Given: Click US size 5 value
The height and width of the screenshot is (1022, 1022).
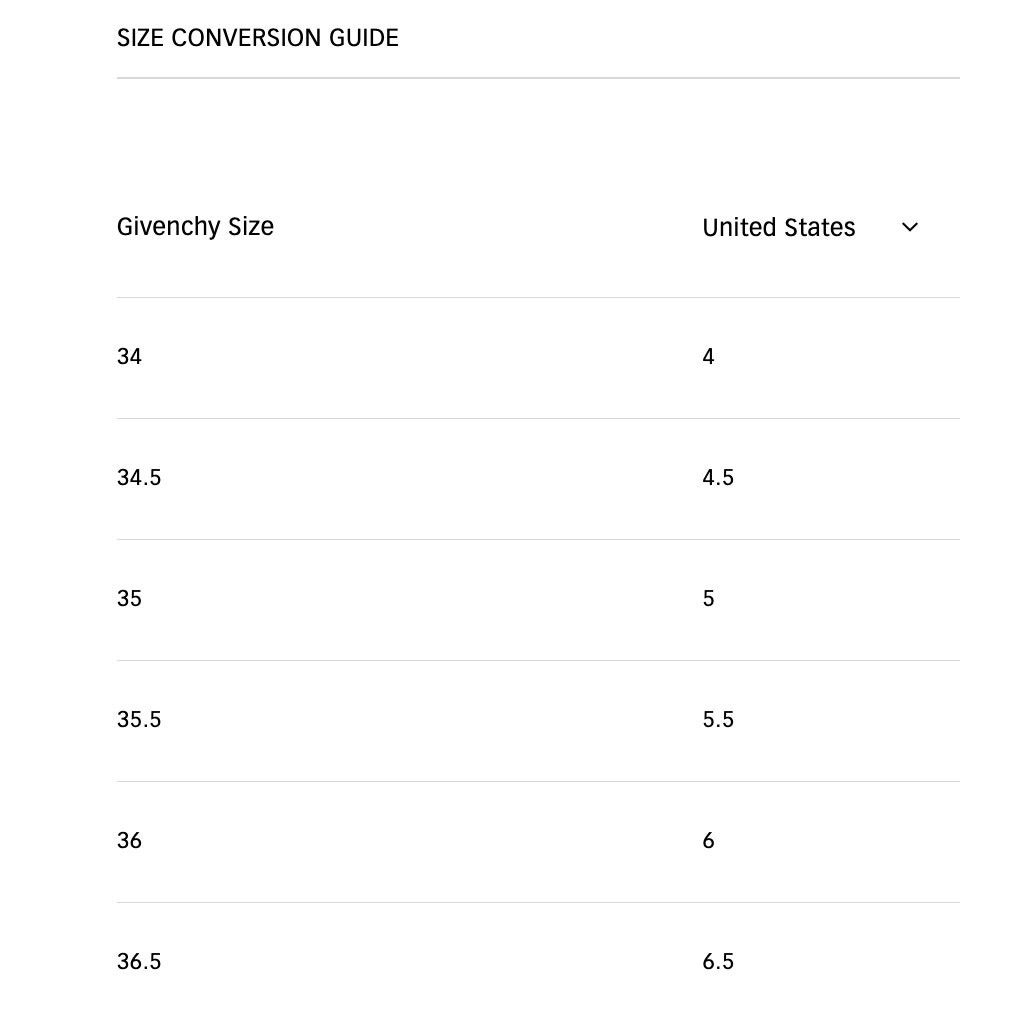Looking at the screenshot, I should click(x=708, y=598).
